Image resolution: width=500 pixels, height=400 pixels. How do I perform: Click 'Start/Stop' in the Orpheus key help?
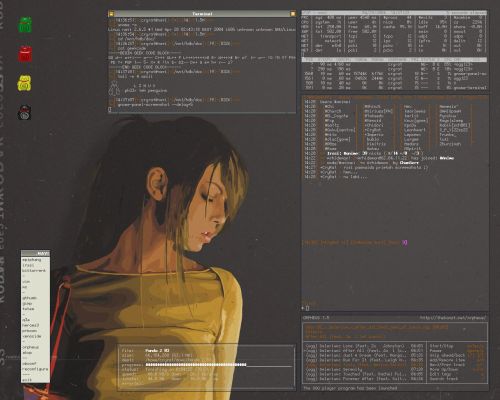(x=441, y=346)
